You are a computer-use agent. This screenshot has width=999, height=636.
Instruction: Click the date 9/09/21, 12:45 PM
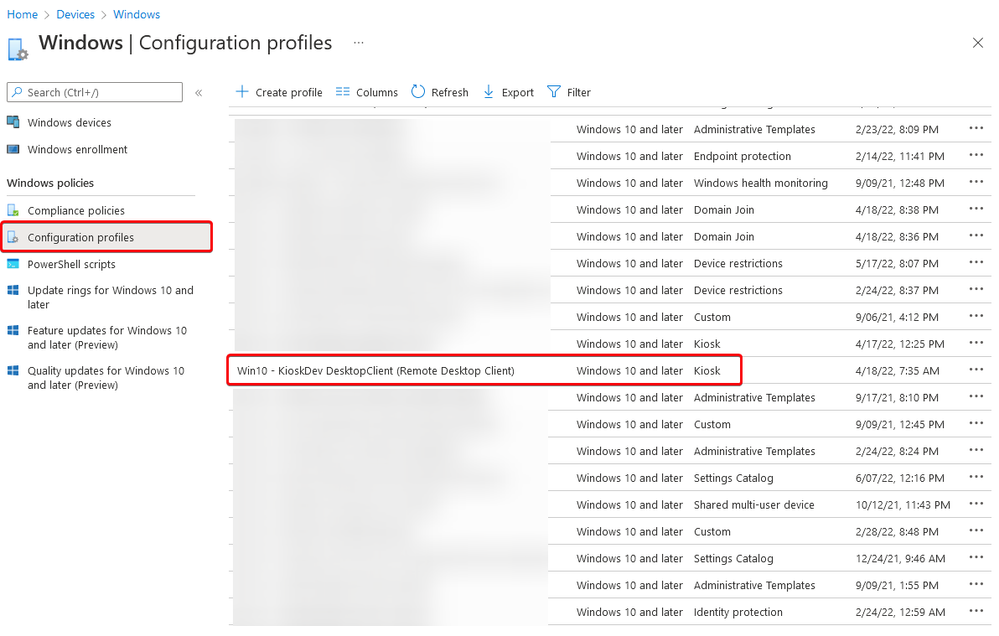[900, 424]
